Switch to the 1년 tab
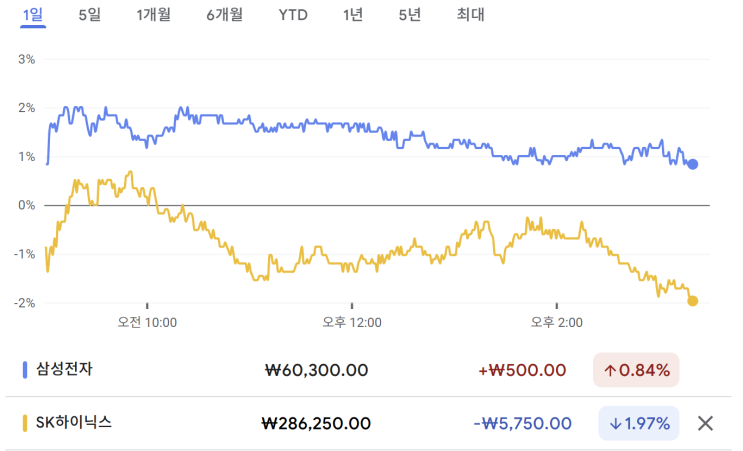 352,15
